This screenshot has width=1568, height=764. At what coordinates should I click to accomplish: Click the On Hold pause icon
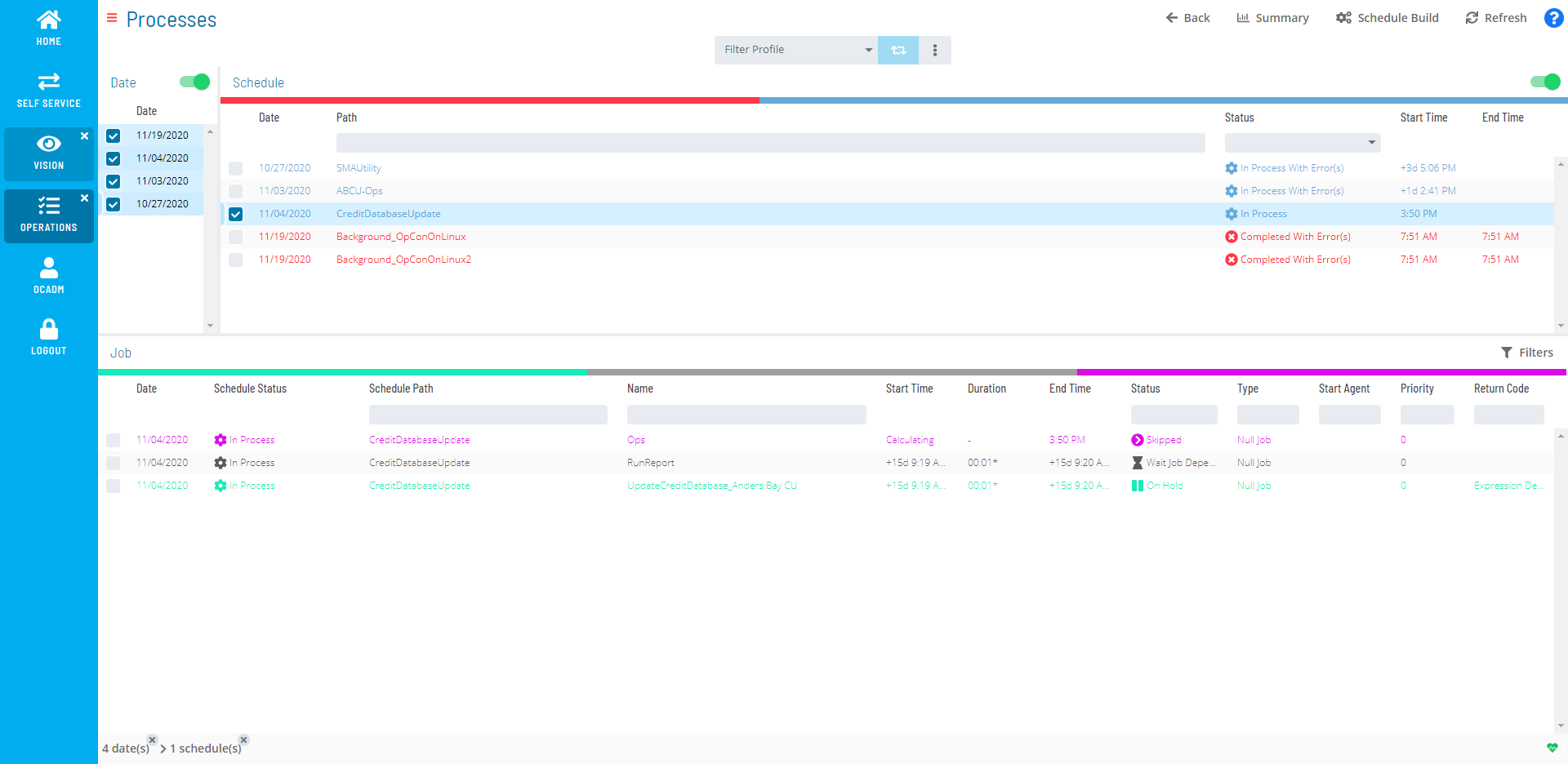[1138, 486]
